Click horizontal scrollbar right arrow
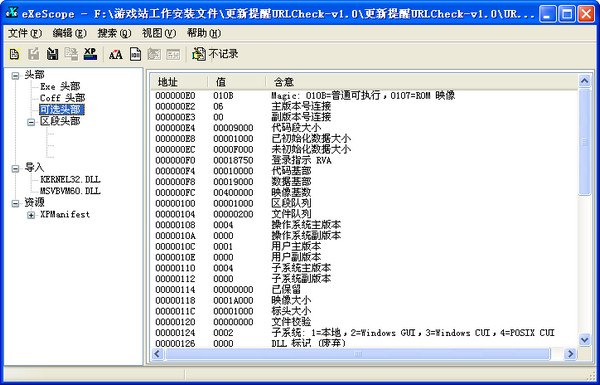The image size is (600, 385). click(x=570, y=354)
